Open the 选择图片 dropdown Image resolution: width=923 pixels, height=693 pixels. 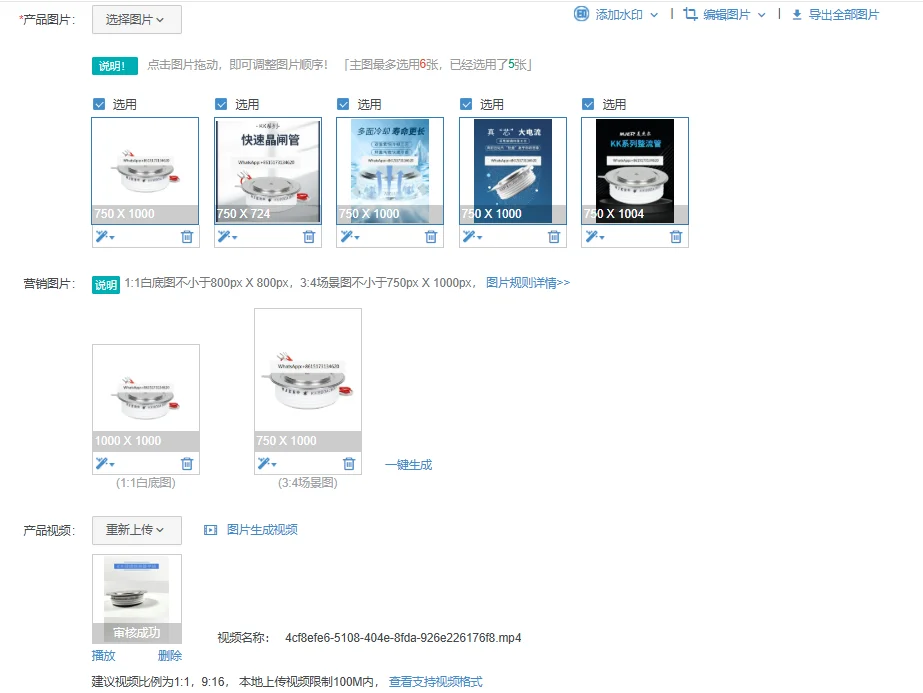pyautogui.click(x=137, y=19)
